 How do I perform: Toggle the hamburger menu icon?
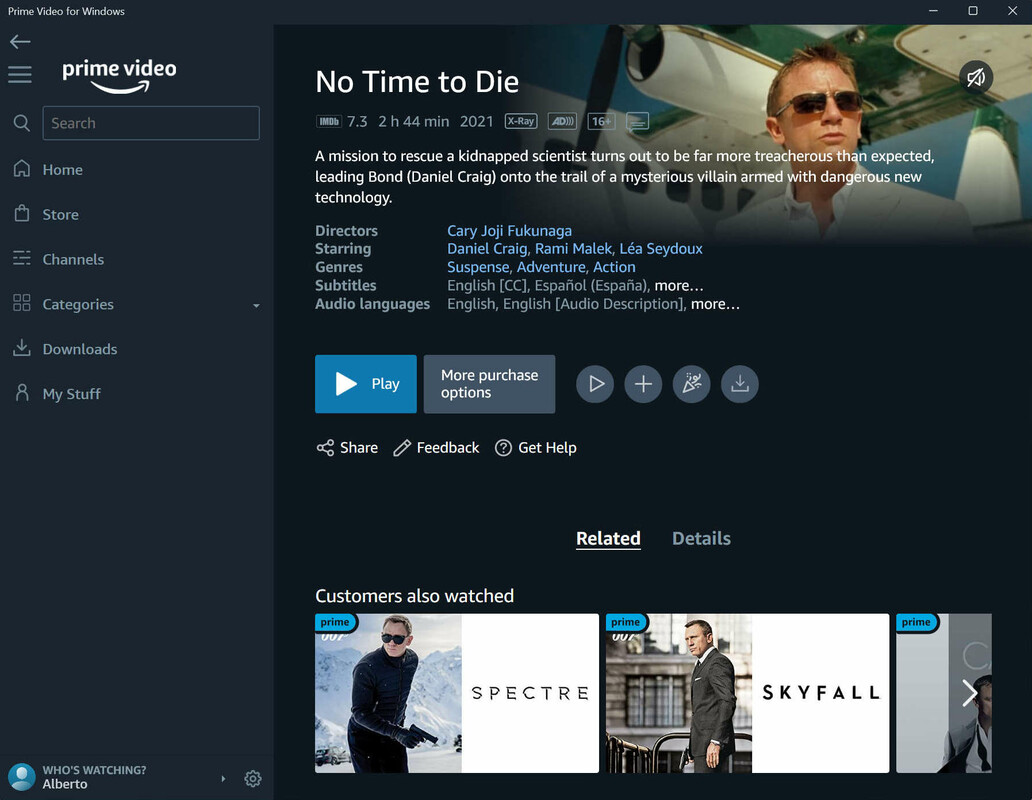click(20, 75)
